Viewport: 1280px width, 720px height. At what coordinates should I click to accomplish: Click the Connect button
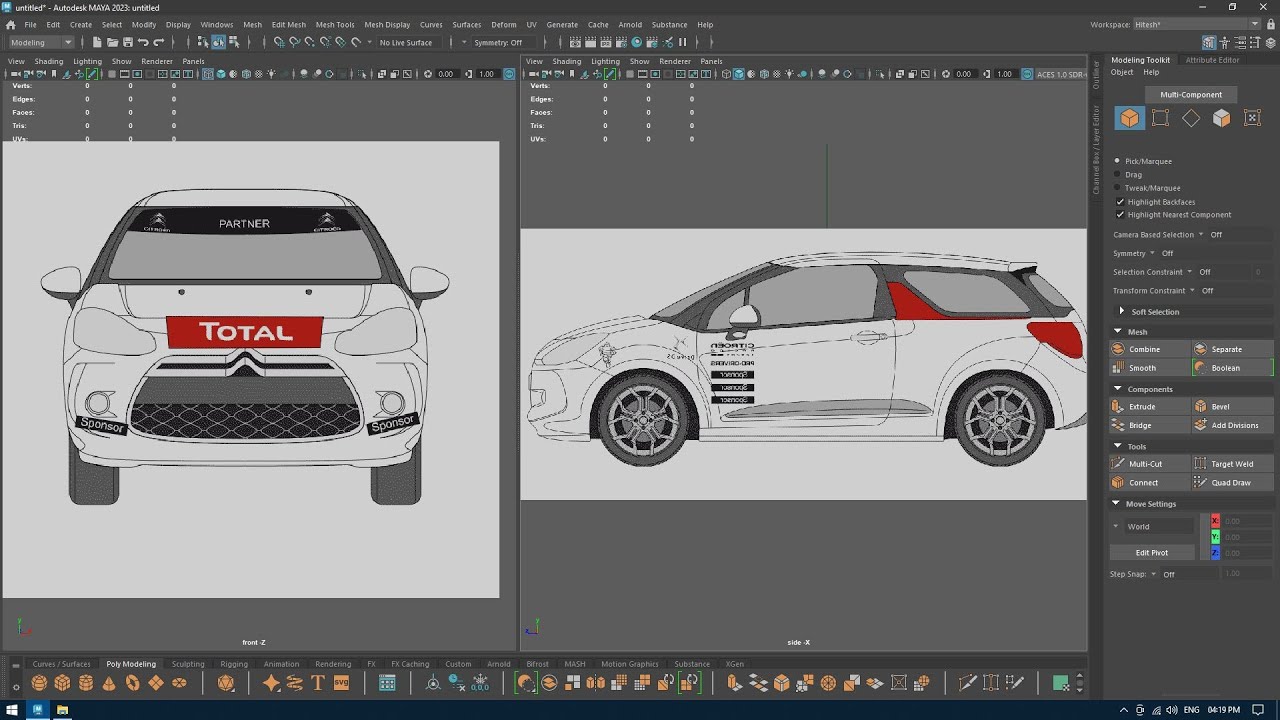(1150, 483)
